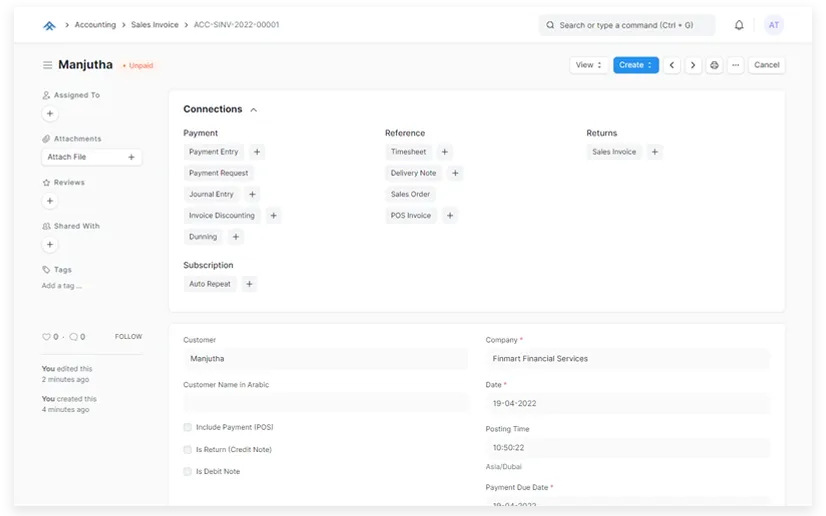Open the Create dropdown button

[635, 65]
